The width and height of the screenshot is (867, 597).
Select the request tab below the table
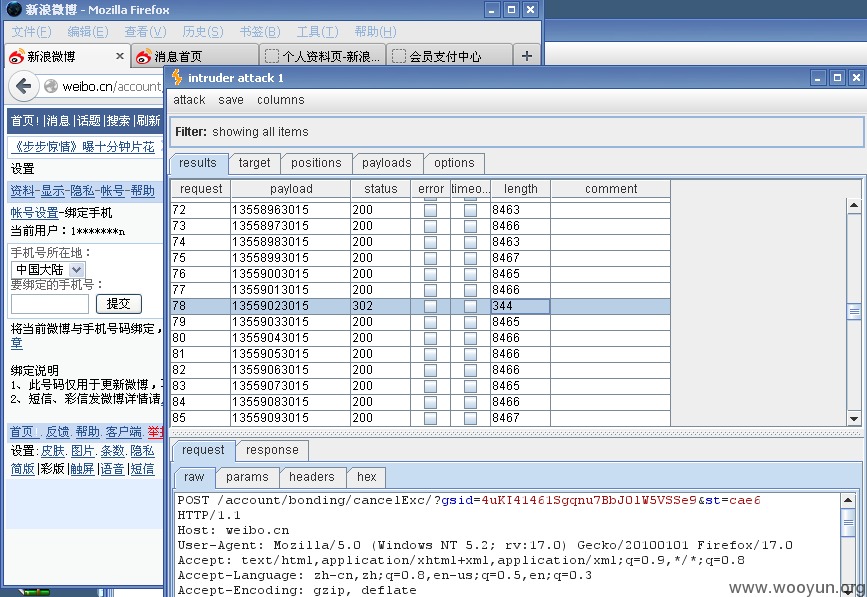click(203, 450)
